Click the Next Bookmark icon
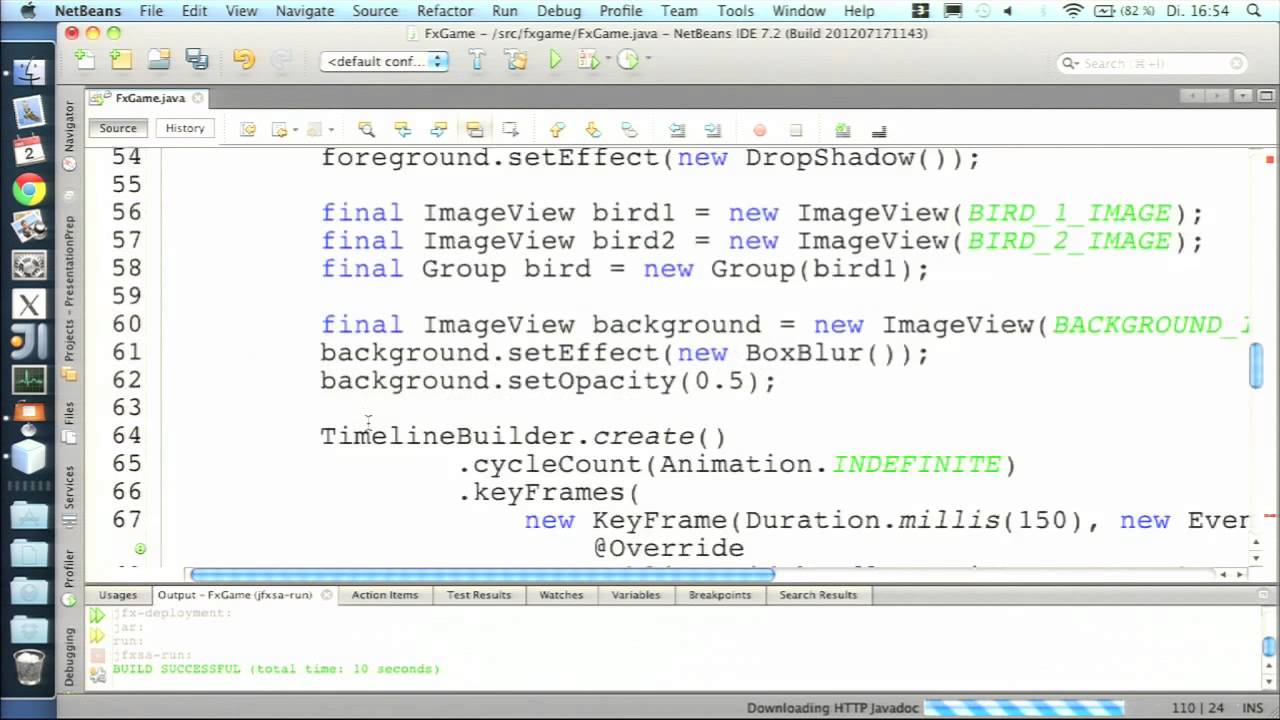This screenshot has height=720, width=1280. point(593,130)
